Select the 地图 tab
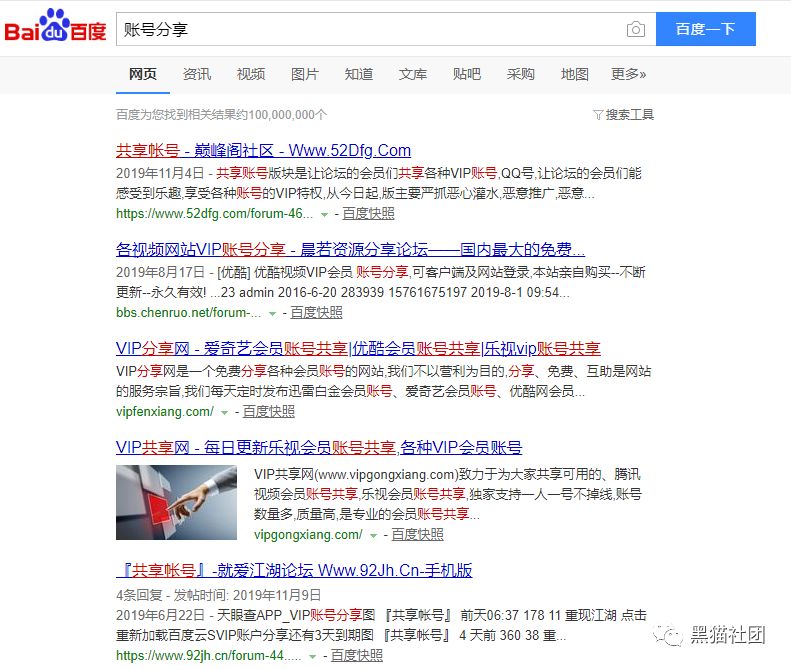 click(575, 74)
